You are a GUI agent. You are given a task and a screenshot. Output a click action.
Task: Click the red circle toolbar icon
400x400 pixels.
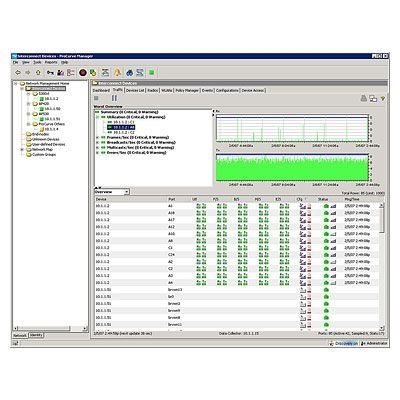(x=83, y=72)
